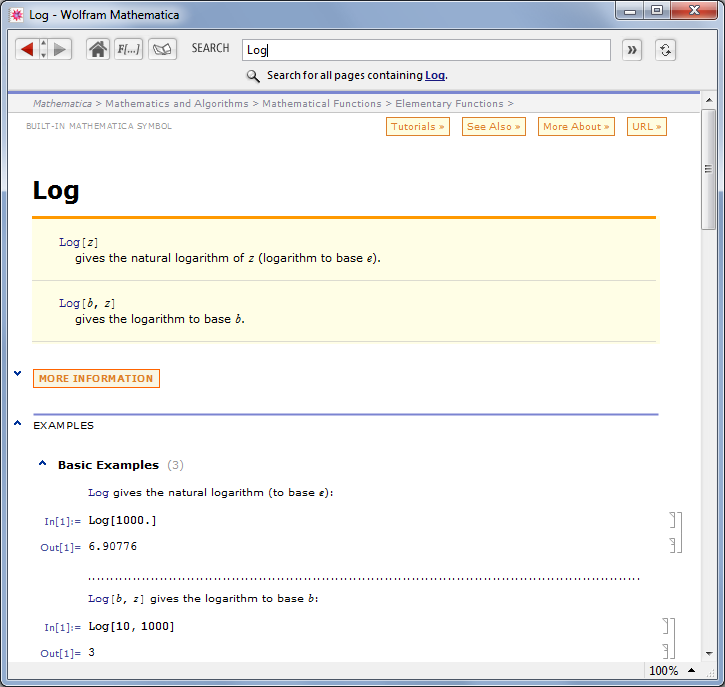Image resolution: width=725 pixels, height=687 pixels.
Task: Open the See Also dropdown
Action: (493, 127)
